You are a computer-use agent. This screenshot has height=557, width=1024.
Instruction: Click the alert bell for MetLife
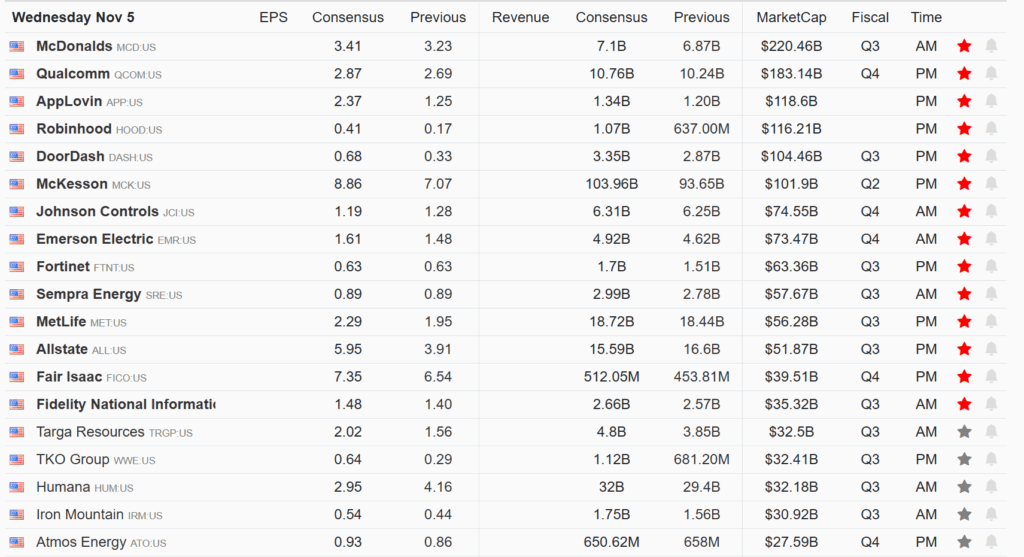click(x=991, y=322)
